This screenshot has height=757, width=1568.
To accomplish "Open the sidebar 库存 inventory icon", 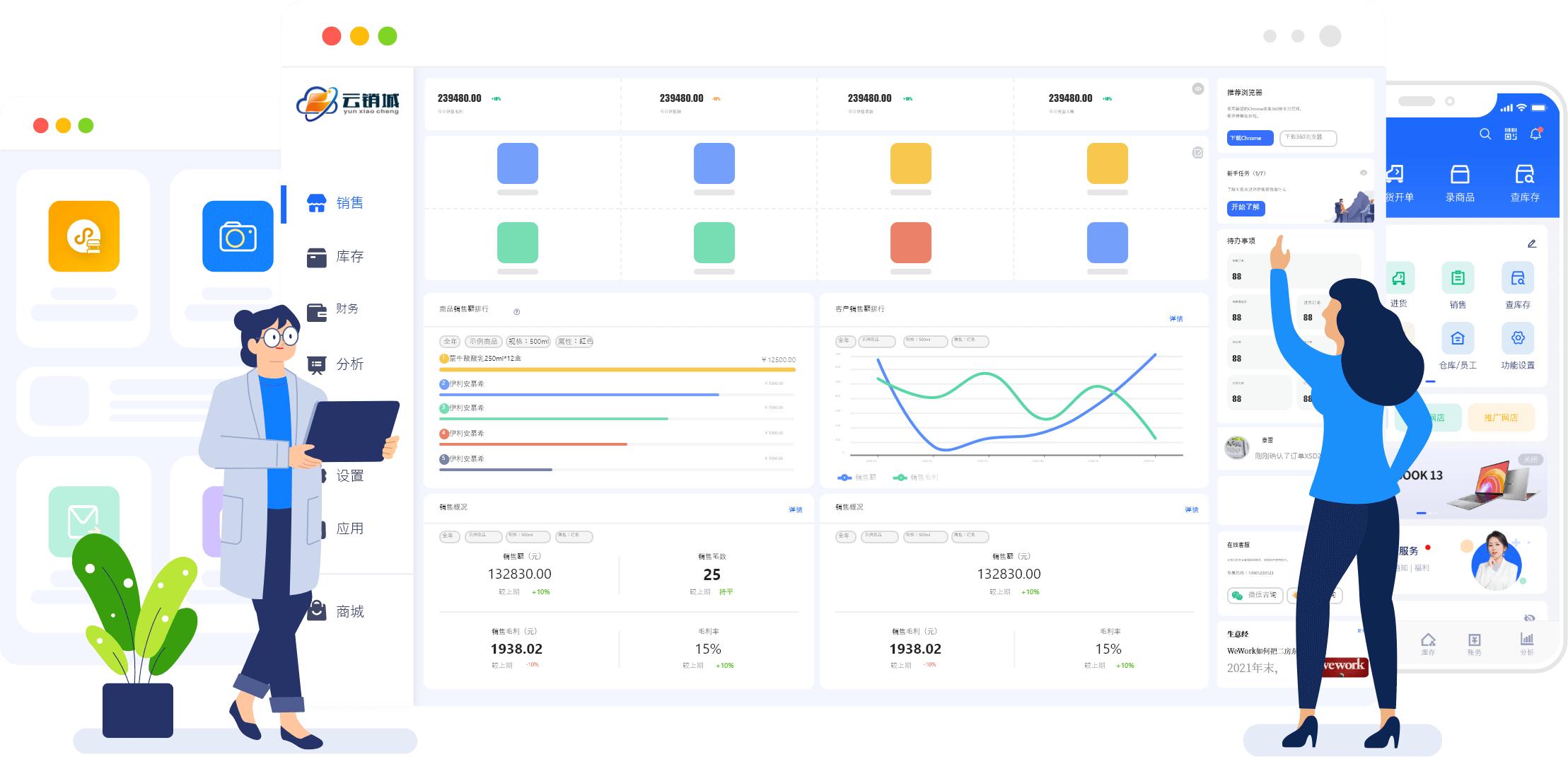I will (316, 258).
